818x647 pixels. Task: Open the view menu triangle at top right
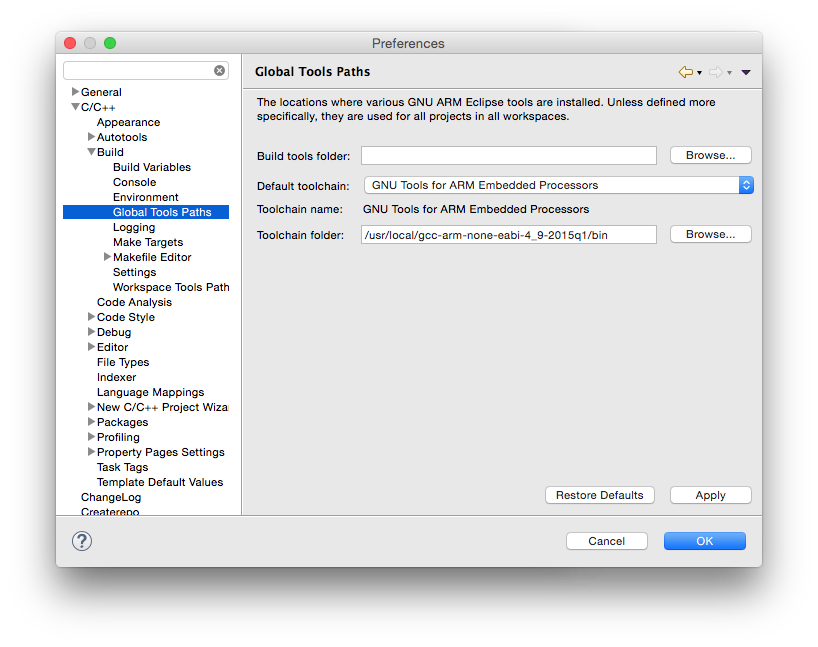tap(744, 71)
